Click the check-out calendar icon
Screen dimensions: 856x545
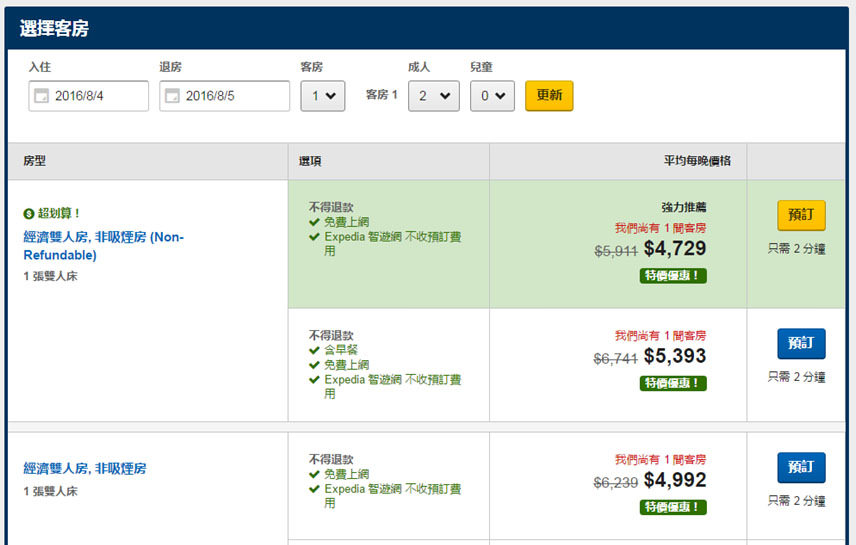coord(172,97)
